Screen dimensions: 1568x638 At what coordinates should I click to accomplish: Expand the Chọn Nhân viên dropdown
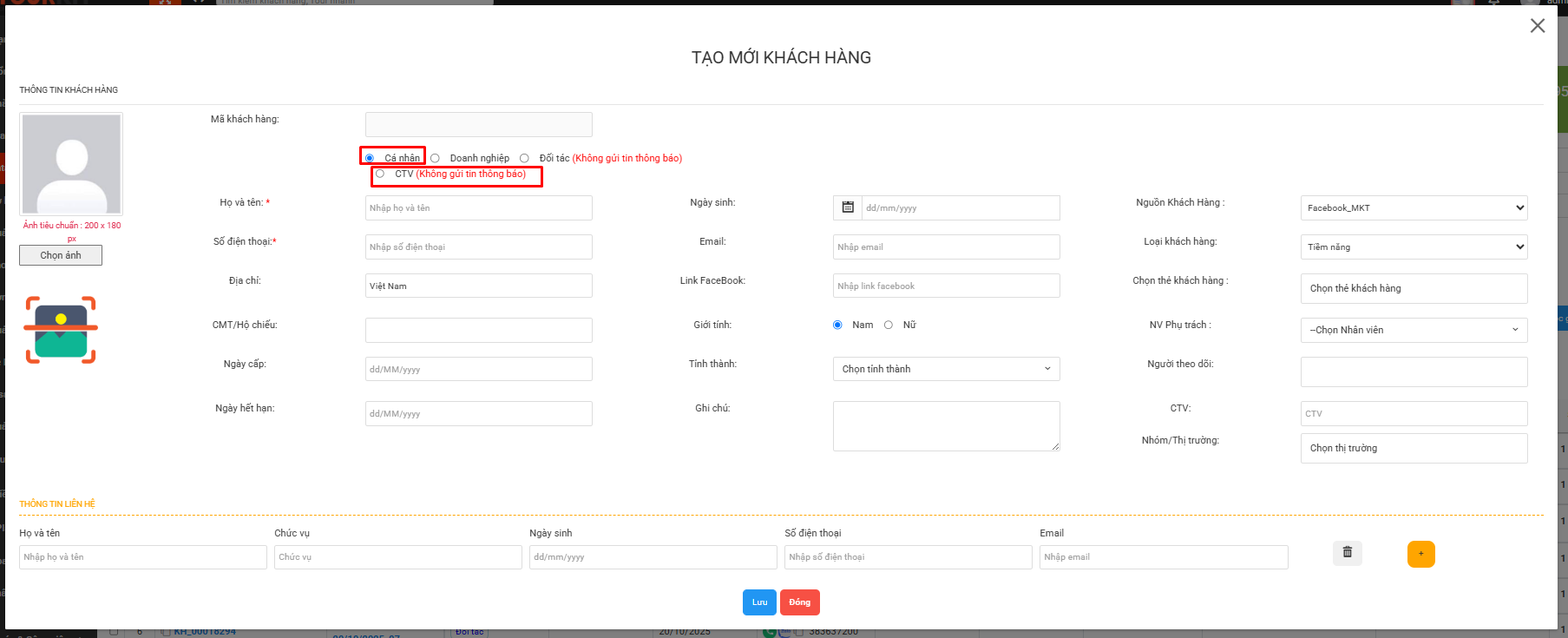(1414, 330)
